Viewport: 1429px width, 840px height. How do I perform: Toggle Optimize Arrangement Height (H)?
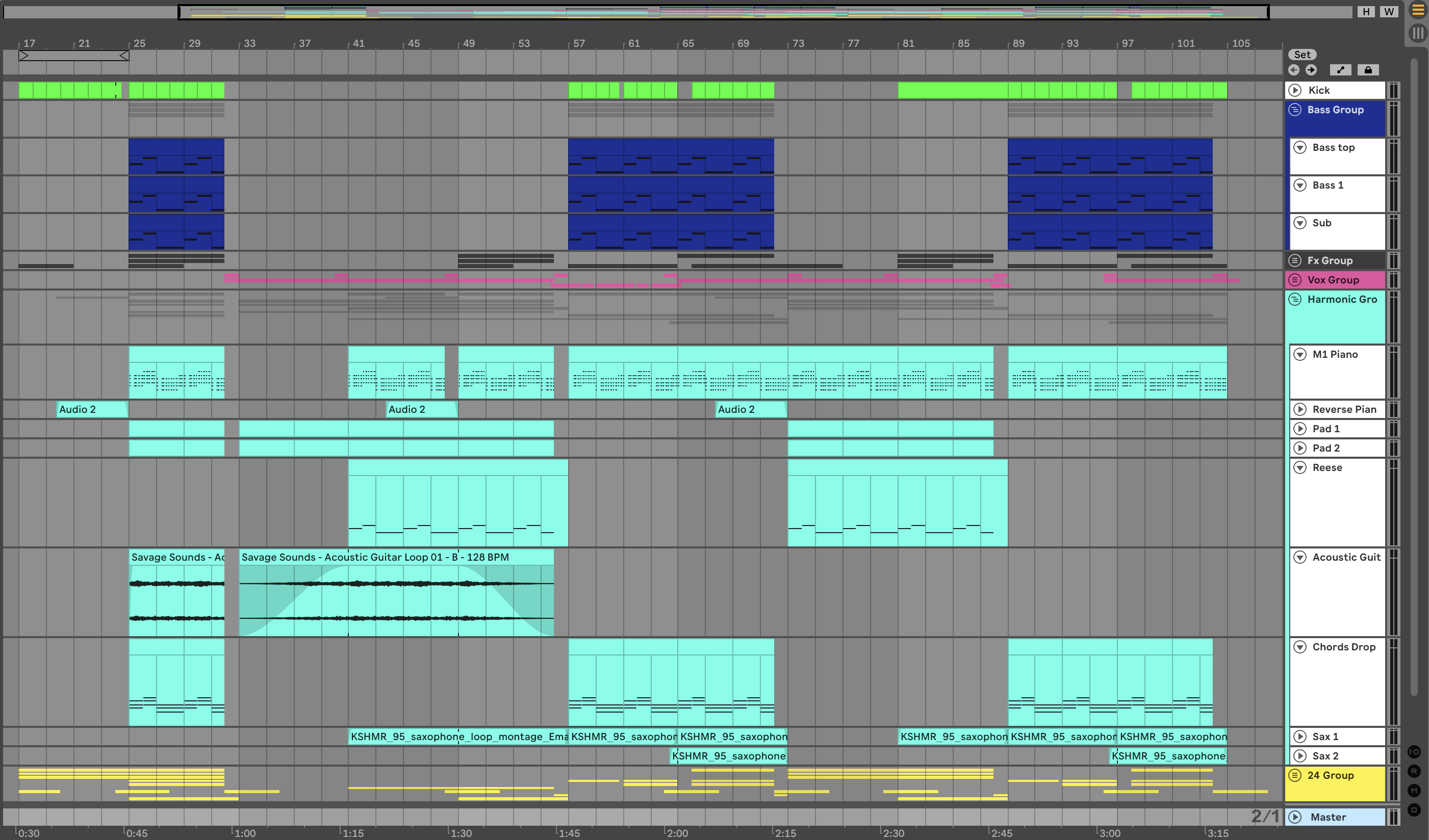[x=1366, y=11]
